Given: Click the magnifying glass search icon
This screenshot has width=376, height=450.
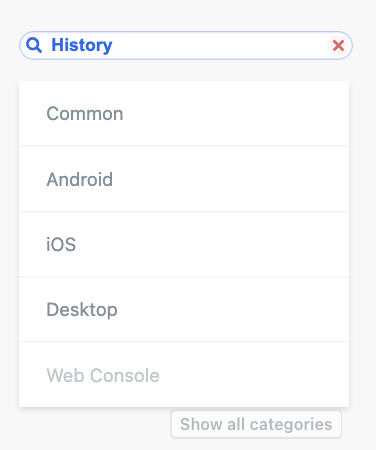Looking at the screenshot, I should tap(34, 45).
